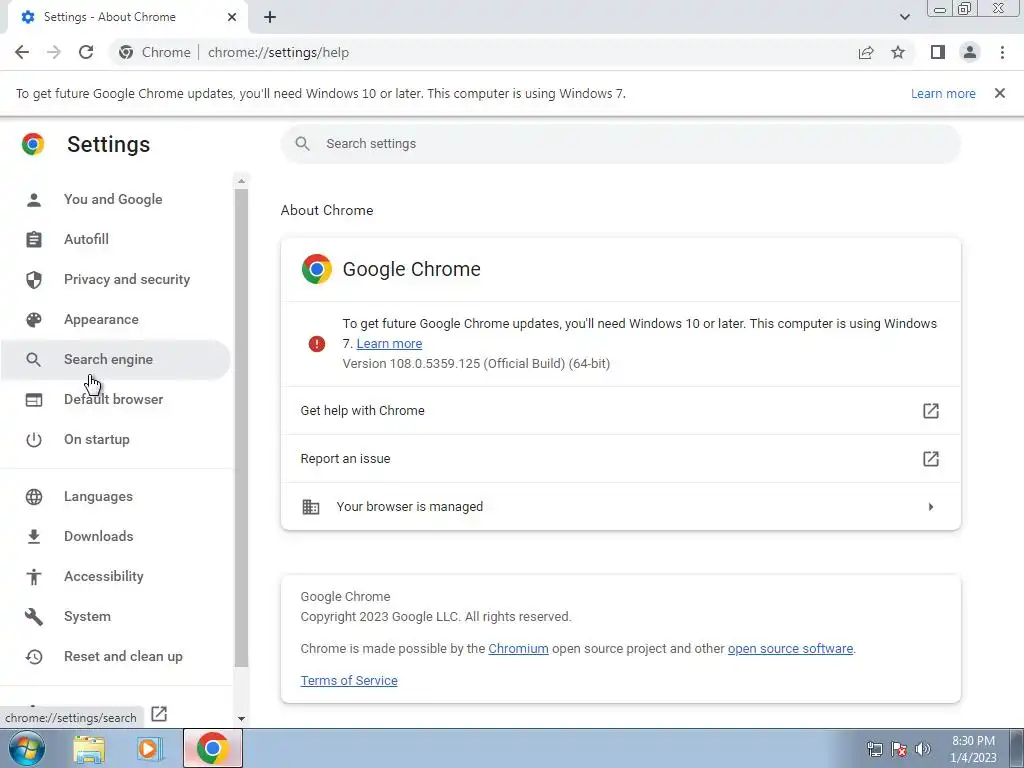Expand Your browser is managed
This screenshot has height=768, width=1024.
[x=620, y=507]
